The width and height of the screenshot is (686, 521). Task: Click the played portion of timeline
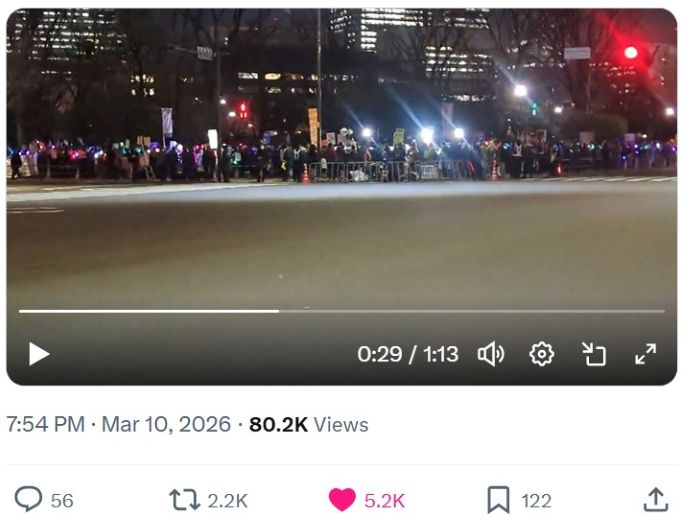(149, 311)
